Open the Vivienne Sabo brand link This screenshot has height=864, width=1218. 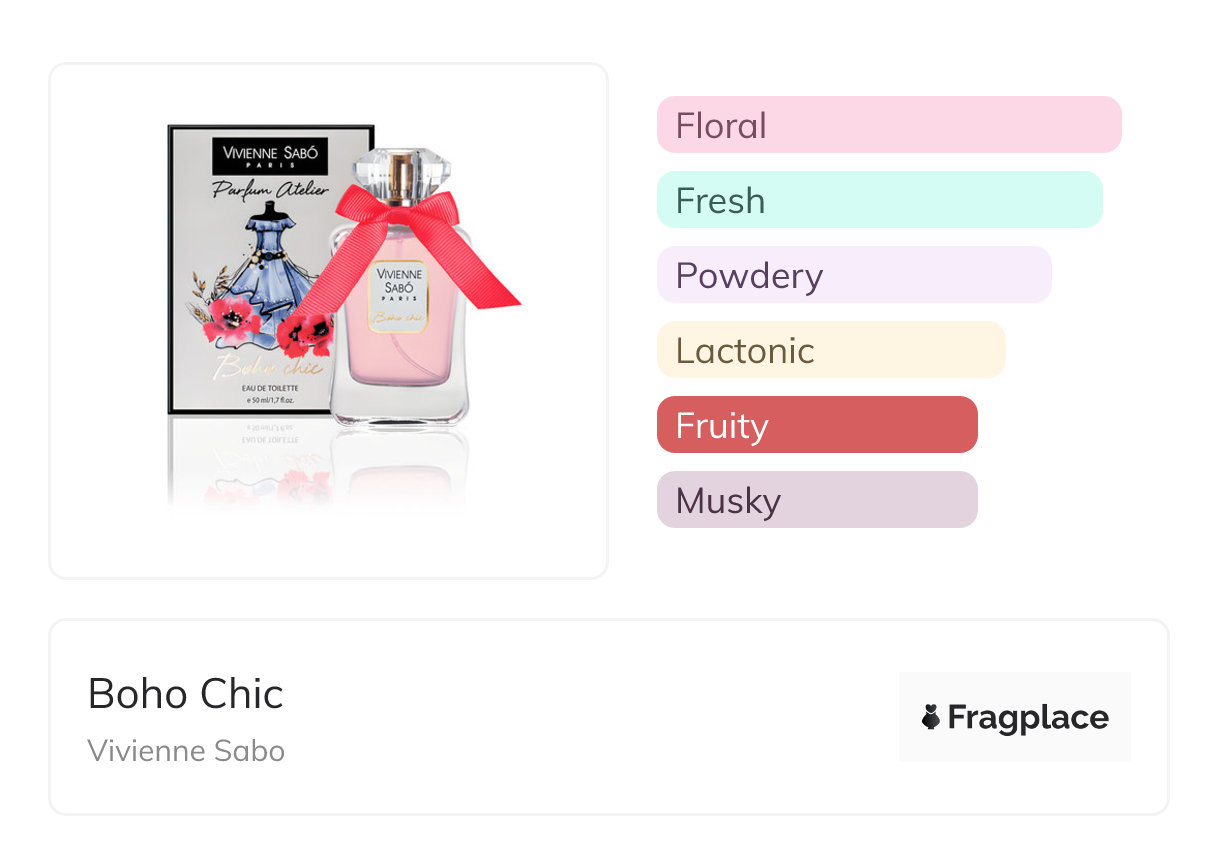[x=186, y=751]
